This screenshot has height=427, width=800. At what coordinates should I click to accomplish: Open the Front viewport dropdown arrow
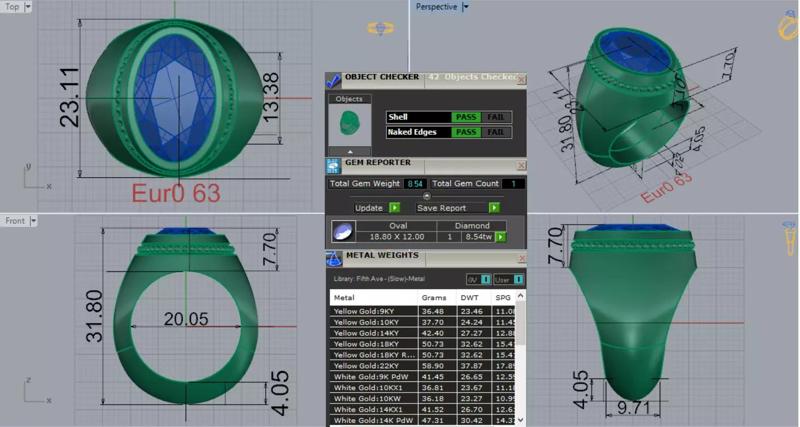coord(33,221)
